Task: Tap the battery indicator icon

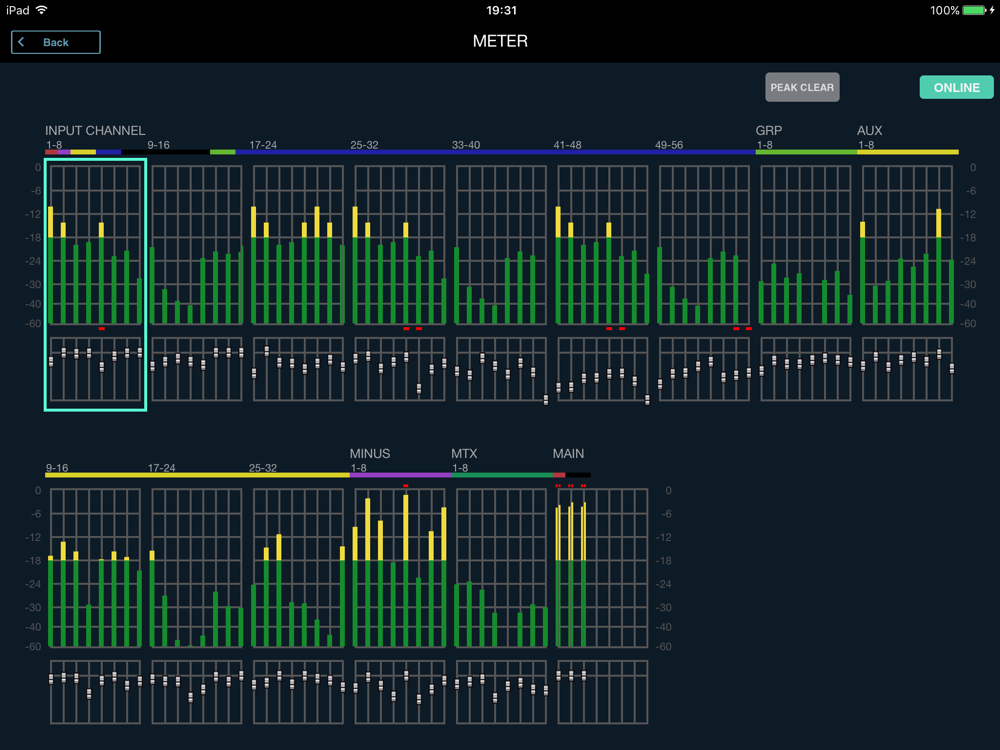Action: pos(974,10)
